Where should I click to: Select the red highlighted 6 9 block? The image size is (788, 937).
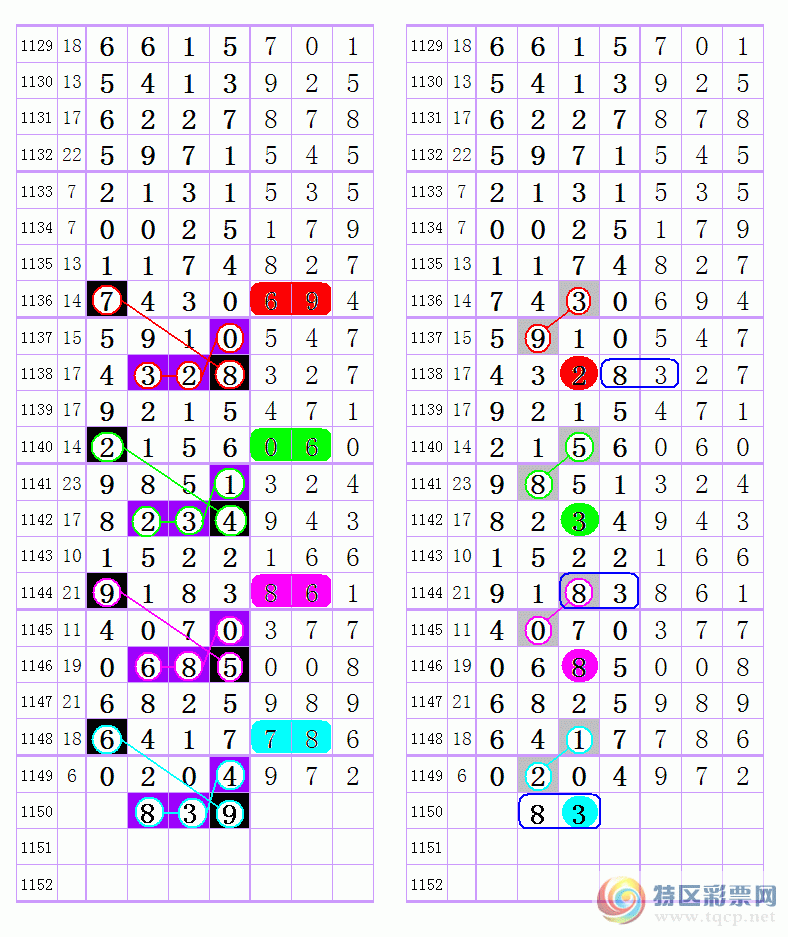click(291, 300)
